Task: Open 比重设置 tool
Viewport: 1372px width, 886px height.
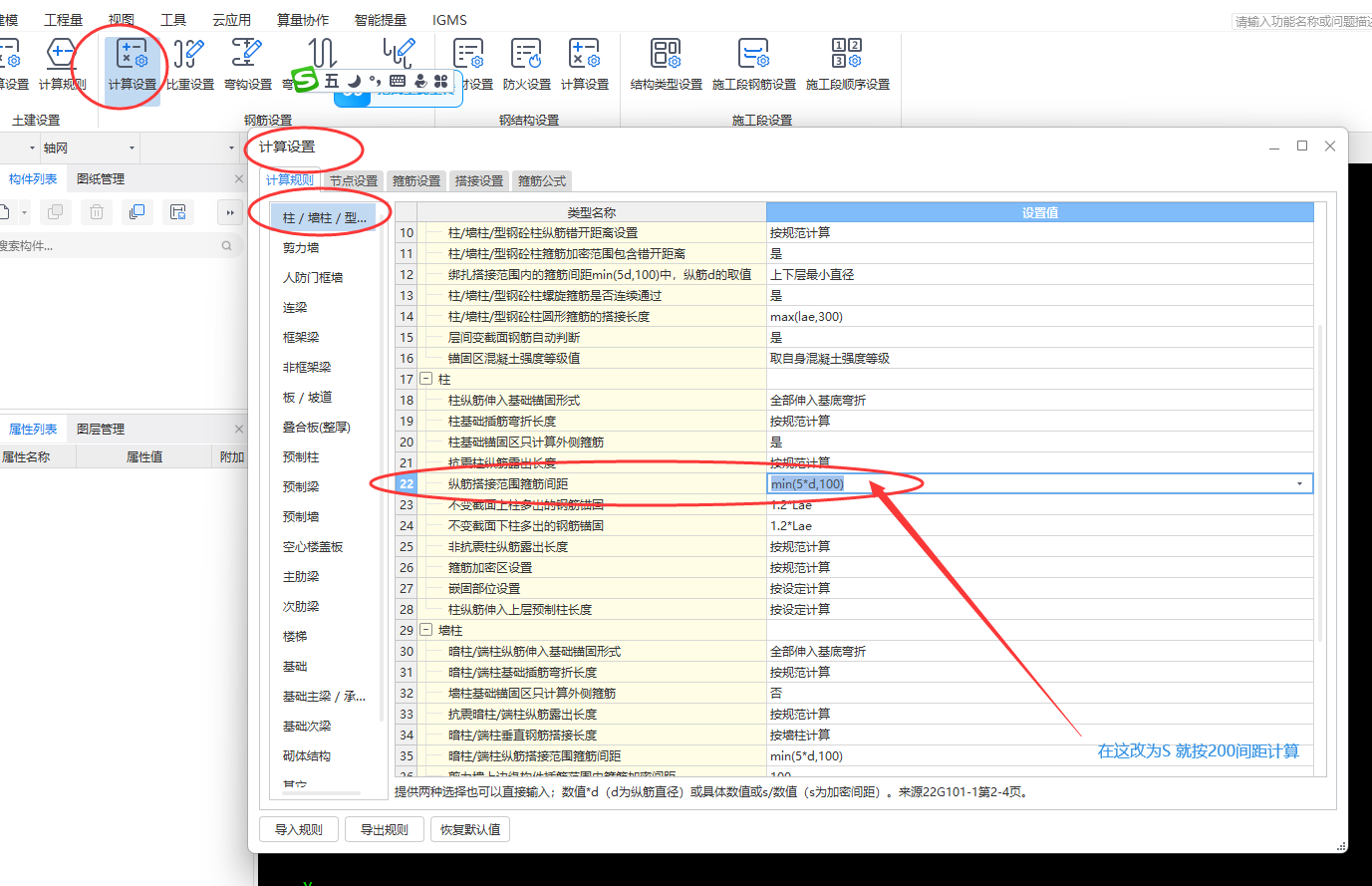Action: 189,65
